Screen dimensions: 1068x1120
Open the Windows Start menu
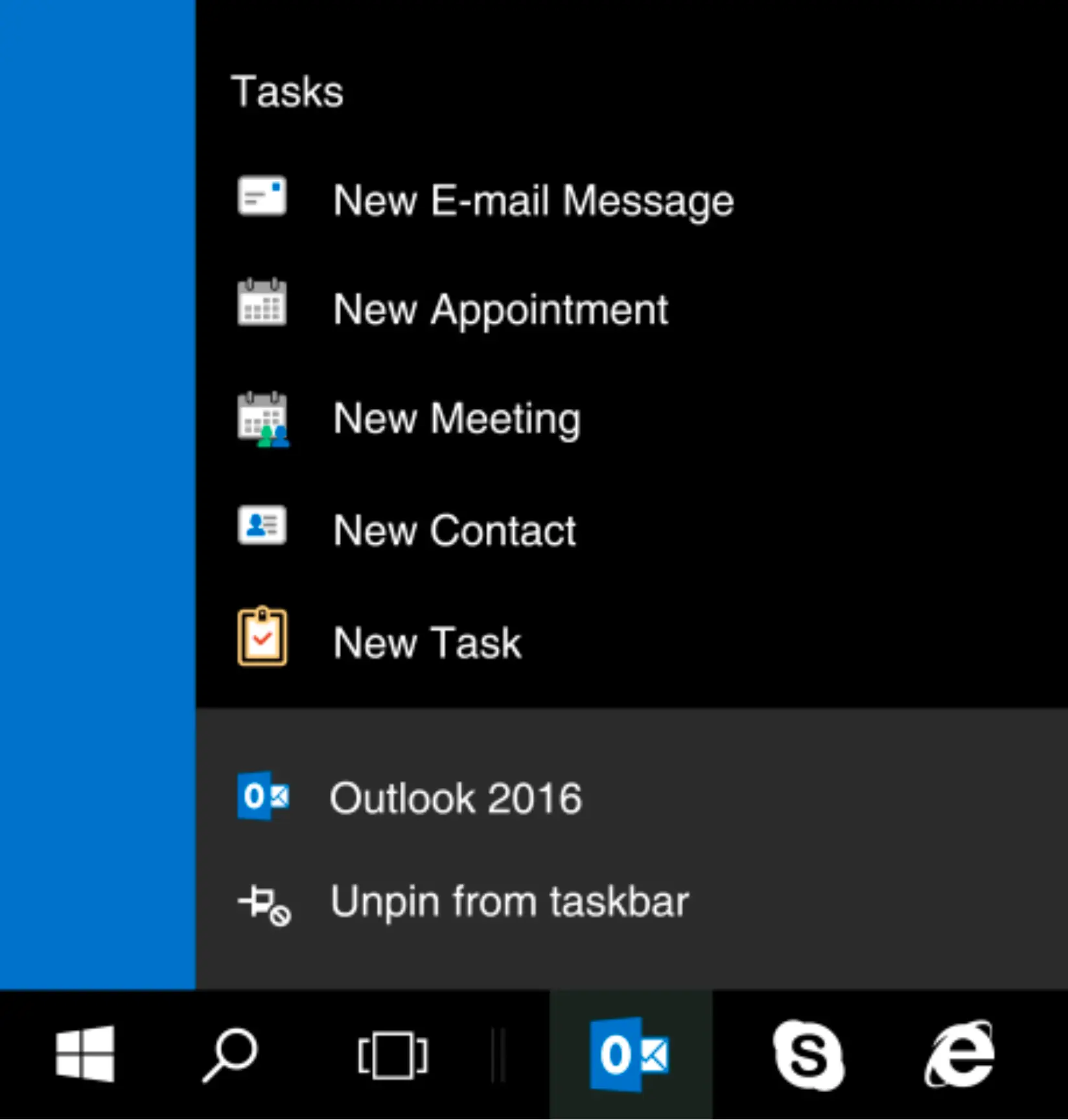point(85,1055)
